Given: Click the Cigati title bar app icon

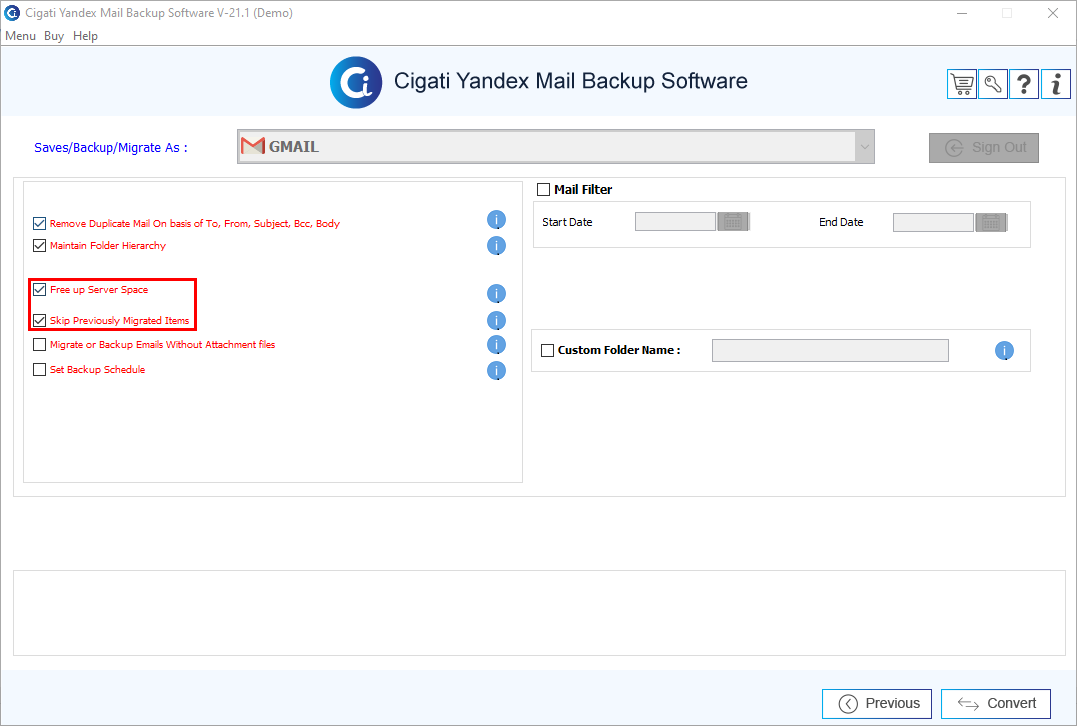Looking at the screenshot, I should 12,12.
